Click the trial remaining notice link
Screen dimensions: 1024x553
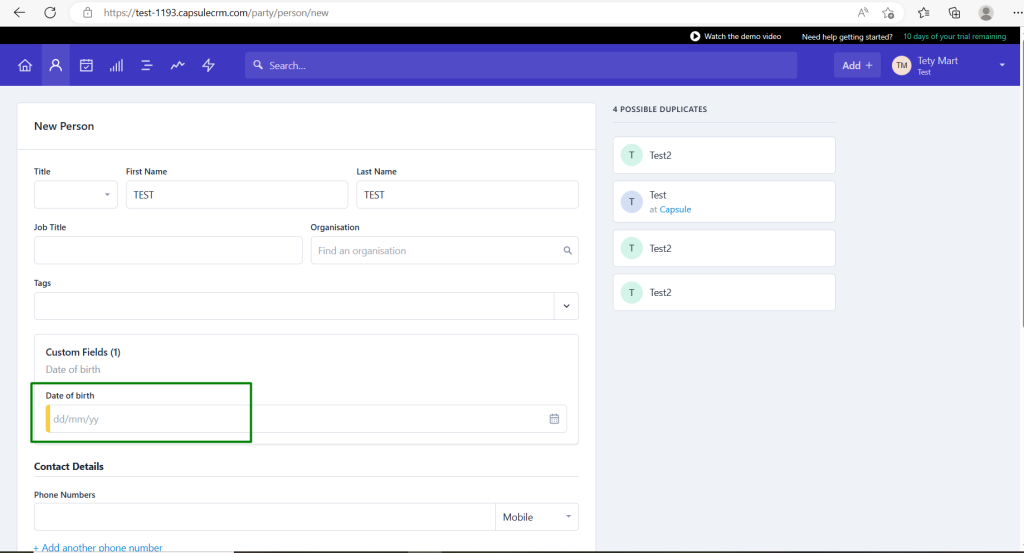(955, 37)
